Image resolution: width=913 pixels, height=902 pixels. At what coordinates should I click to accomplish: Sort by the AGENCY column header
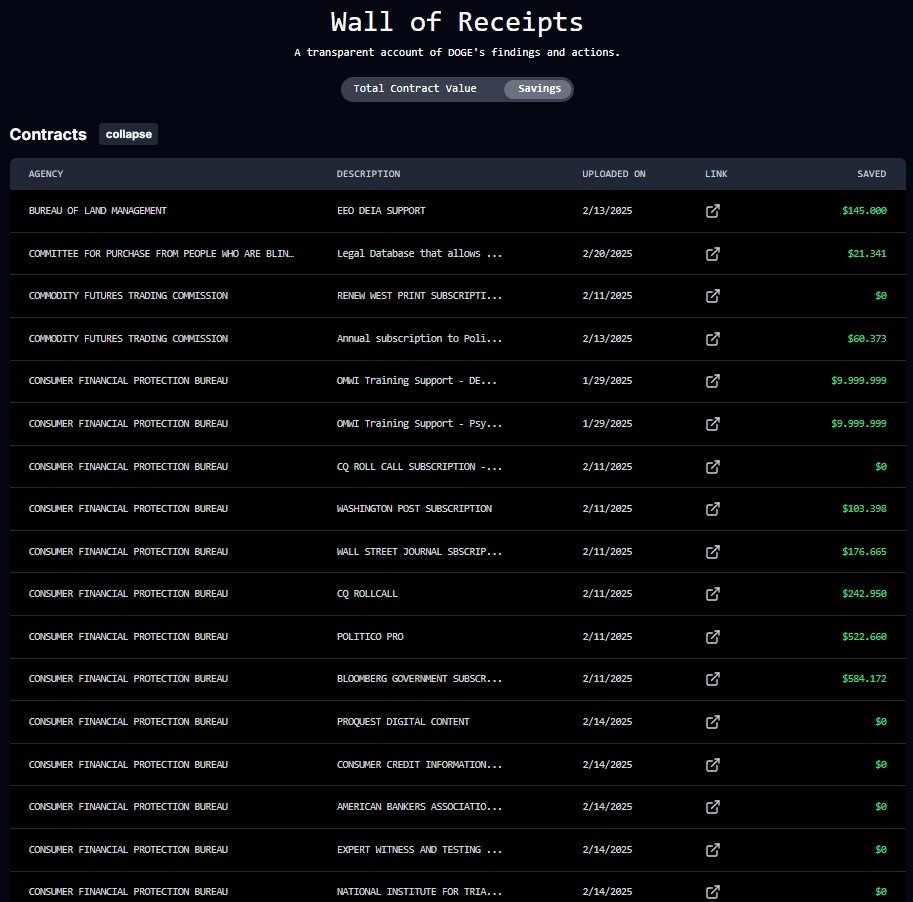coord(46,174)
